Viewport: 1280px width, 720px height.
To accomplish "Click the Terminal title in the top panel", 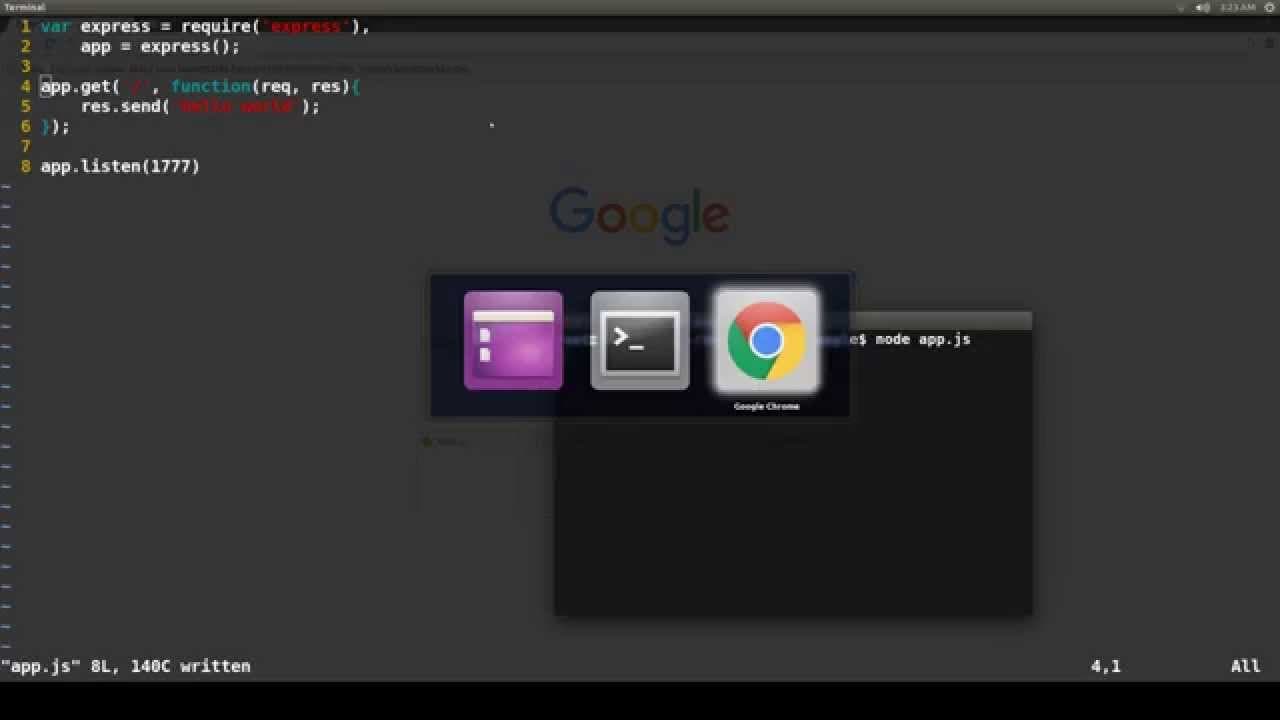I will [25, 7].
